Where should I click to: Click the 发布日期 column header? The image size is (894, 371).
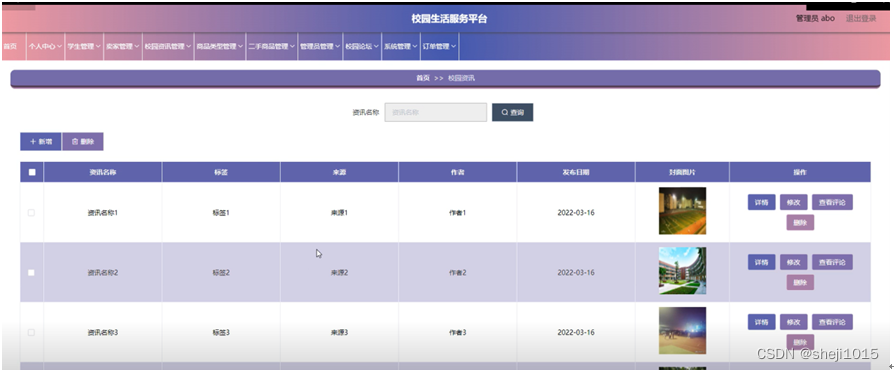tap(576, 172)
